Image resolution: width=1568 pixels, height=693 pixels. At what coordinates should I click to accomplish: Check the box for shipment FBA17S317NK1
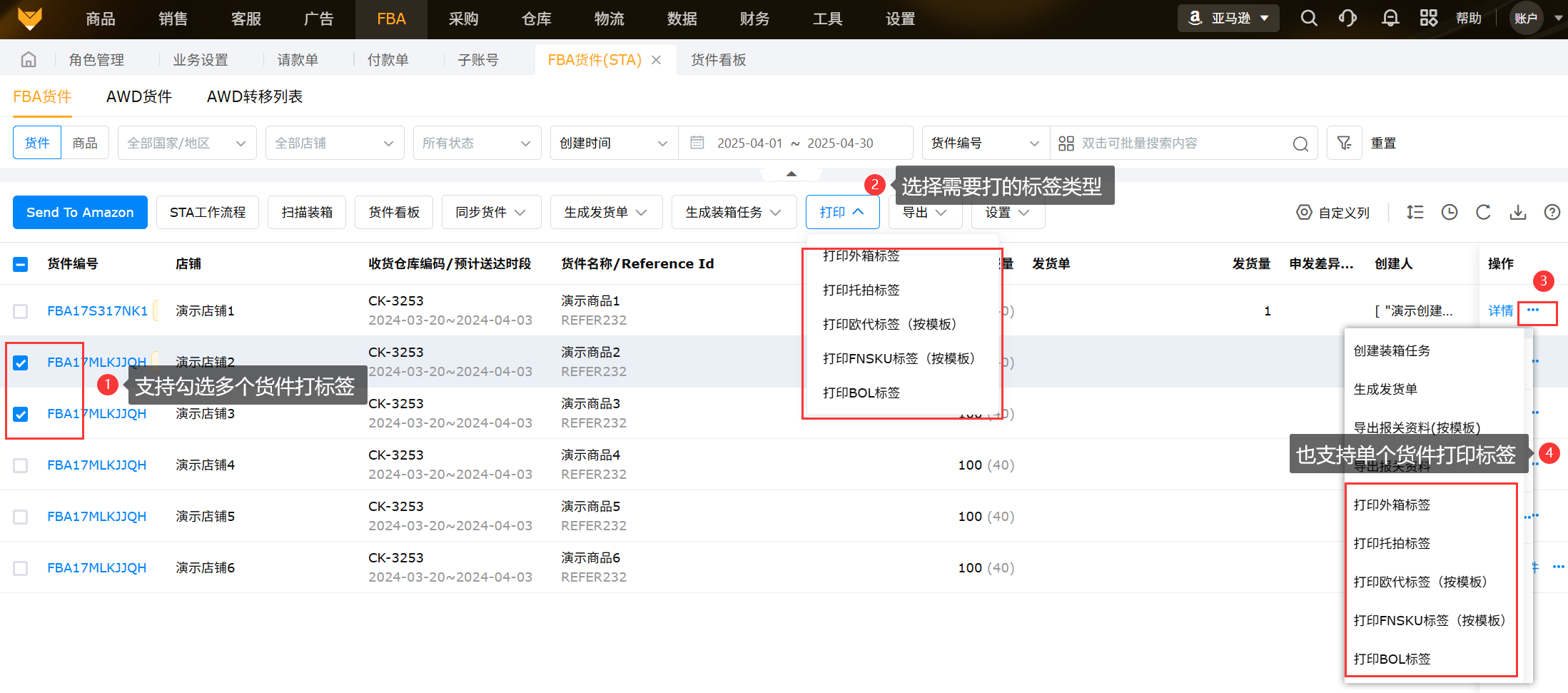pyautogui.click(x=21, y=311)
